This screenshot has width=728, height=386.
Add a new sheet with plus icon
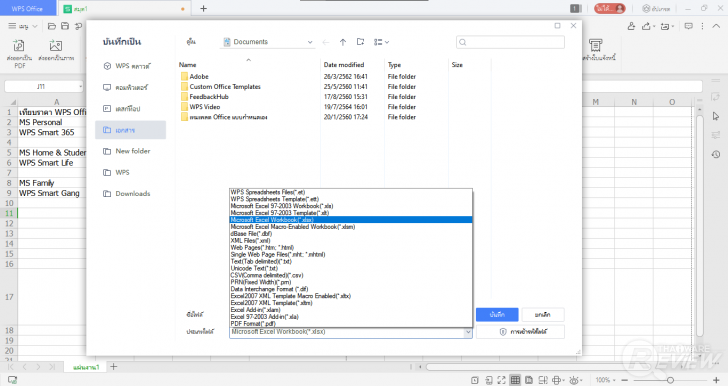click(113, 367)
